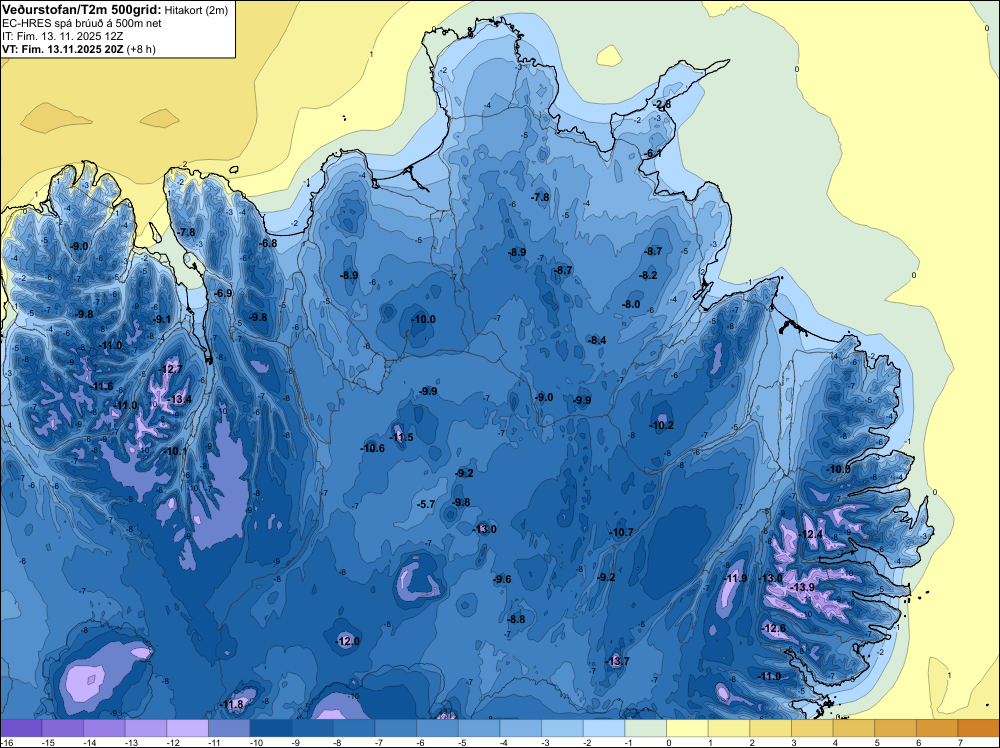Select the -10.7 temperature label
This screenshot has width=1000, height=748.
pos(621,532)
